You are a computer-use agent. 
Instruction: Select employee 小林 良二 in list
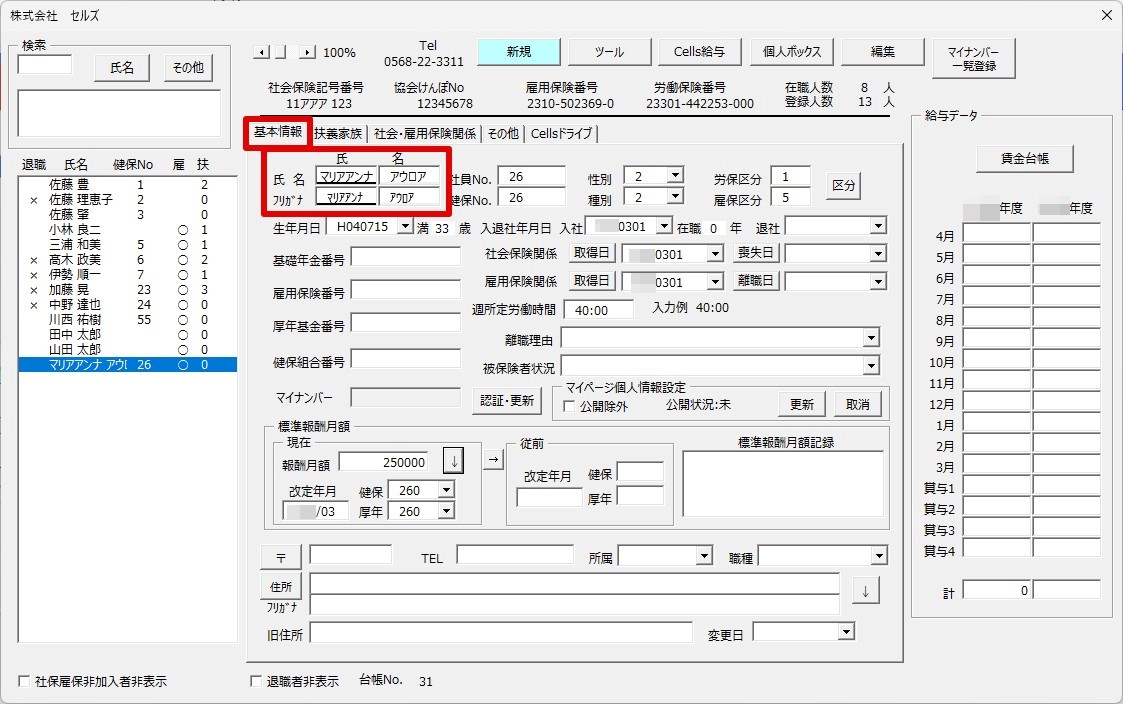coord(127,230)
